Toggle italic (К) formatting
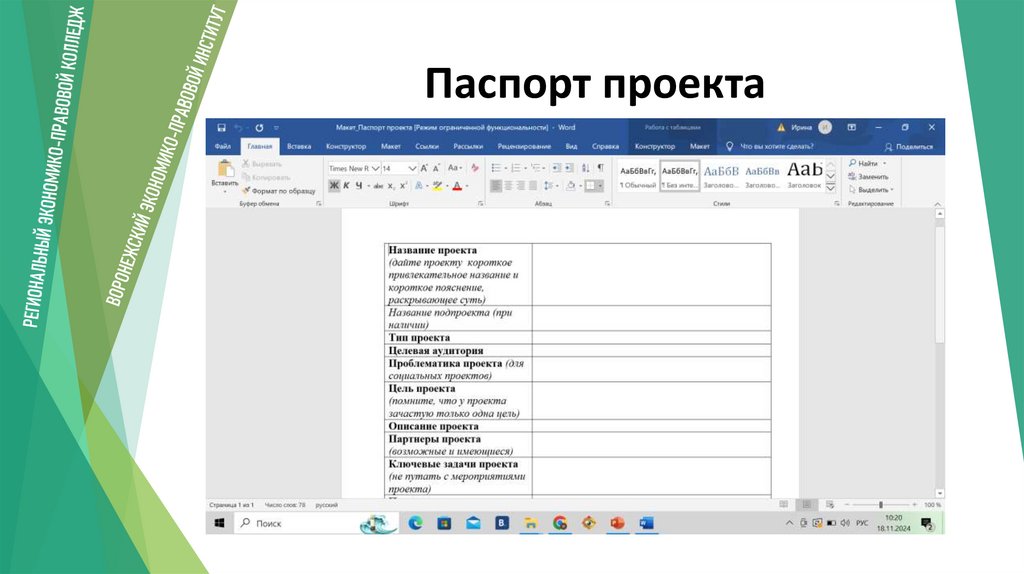The height and width of the screenshot is (574, 1024). point(345,186)
